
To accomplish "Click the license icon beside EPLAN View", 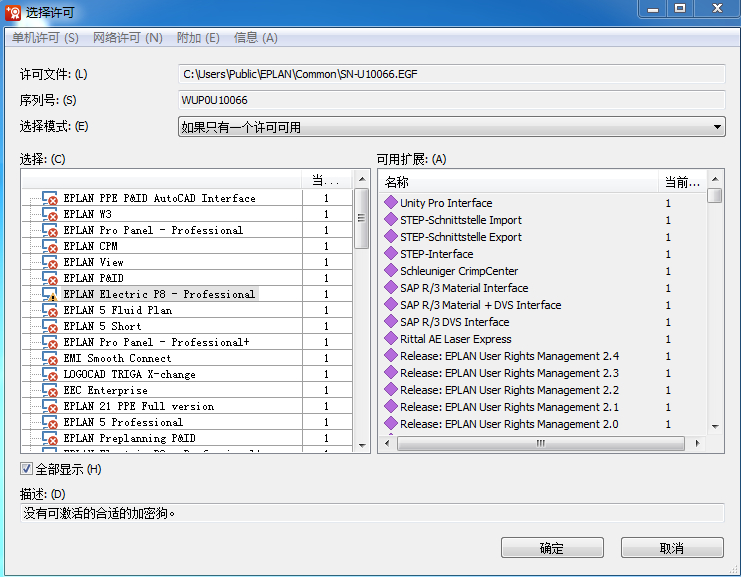I will (x=50, y=262).
